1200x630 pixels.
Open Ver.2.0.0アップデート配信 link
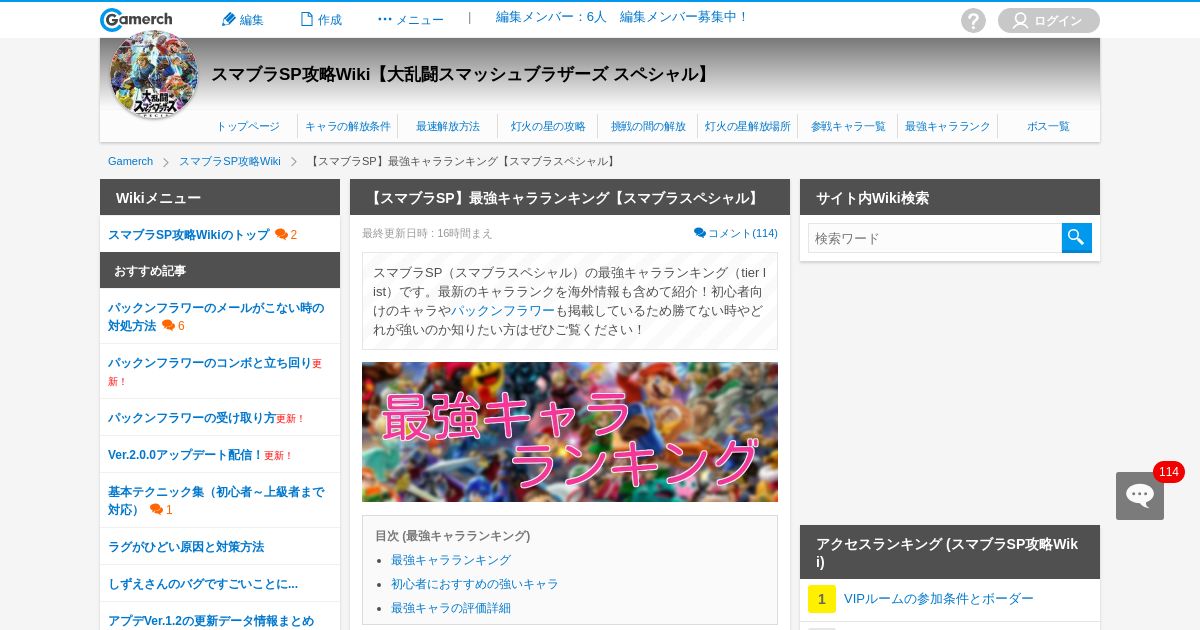click(185, 455)
